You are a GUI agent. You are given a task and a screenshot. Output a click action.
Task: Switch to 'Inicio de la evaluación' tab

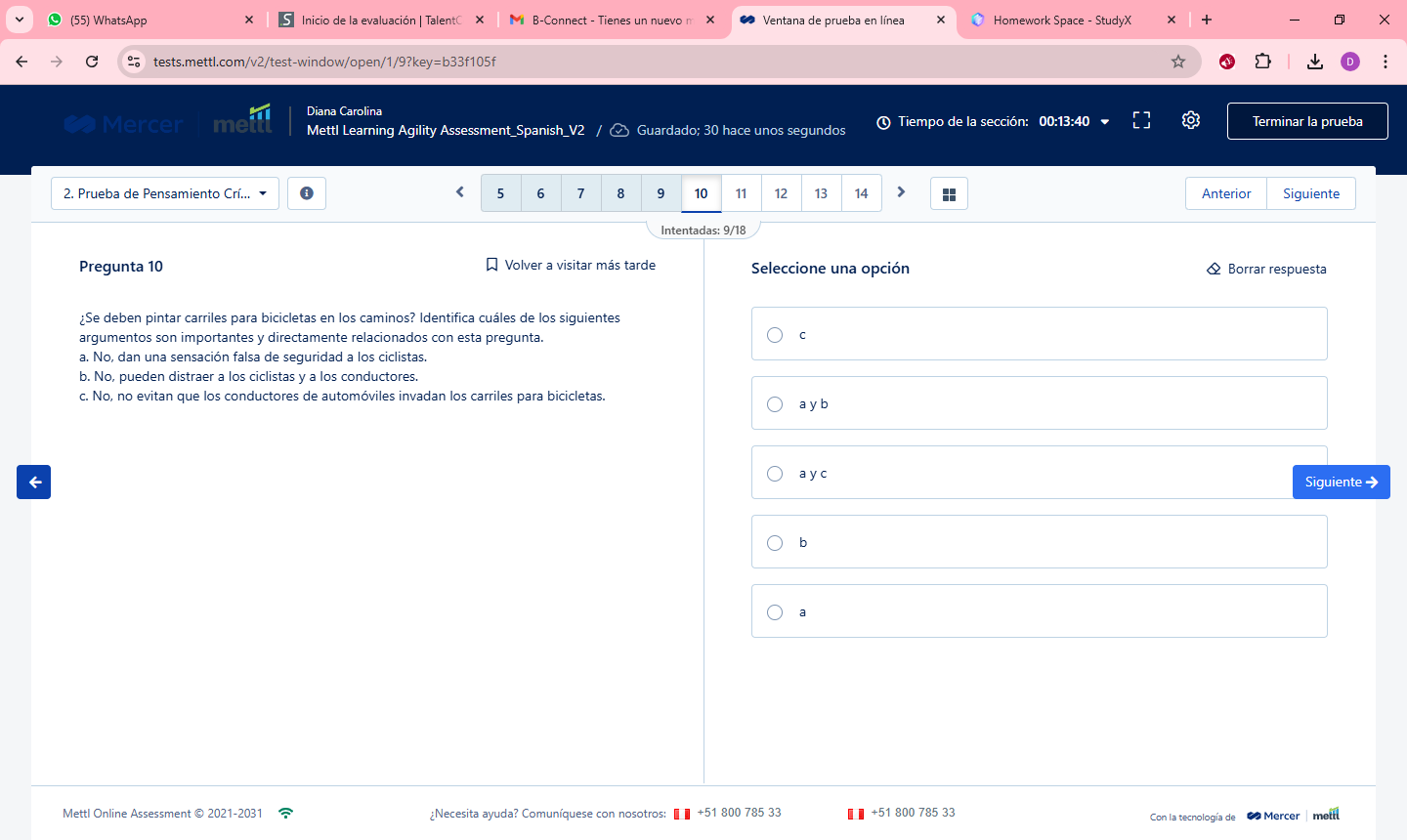(x=381, y=20)
